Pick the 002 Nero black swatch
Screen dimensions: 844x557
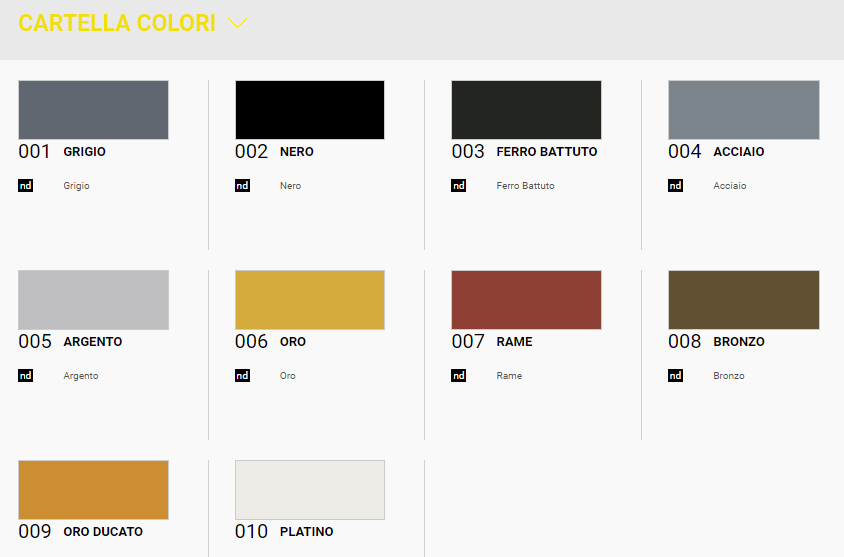[x=310, y=110]
